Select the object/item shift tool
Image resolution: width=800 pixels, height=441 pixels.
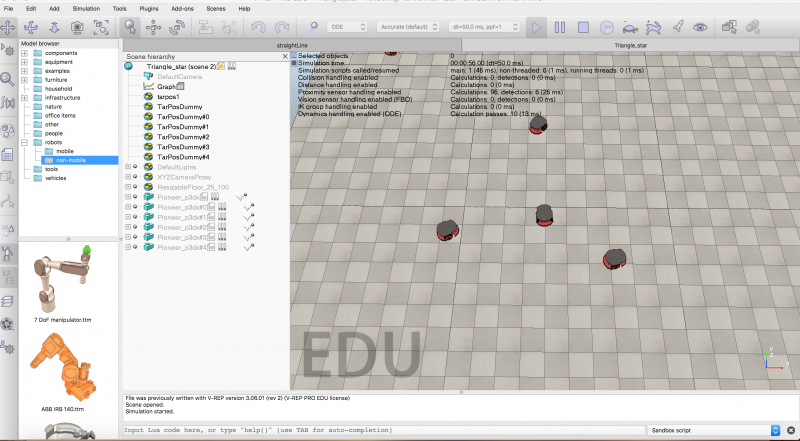[154, 27]
